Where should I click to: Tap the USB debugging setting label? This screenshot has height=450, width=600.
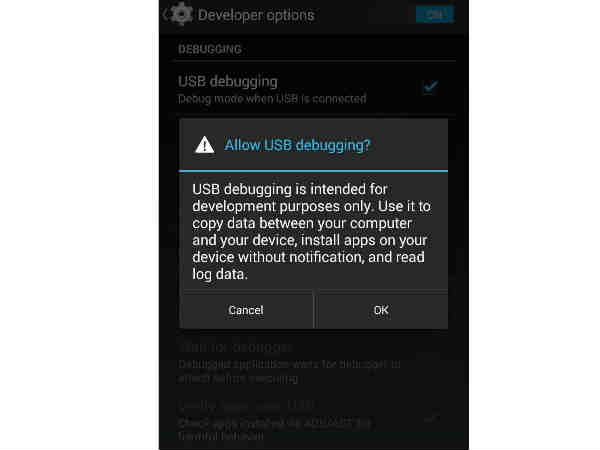(x=228, y=82)
